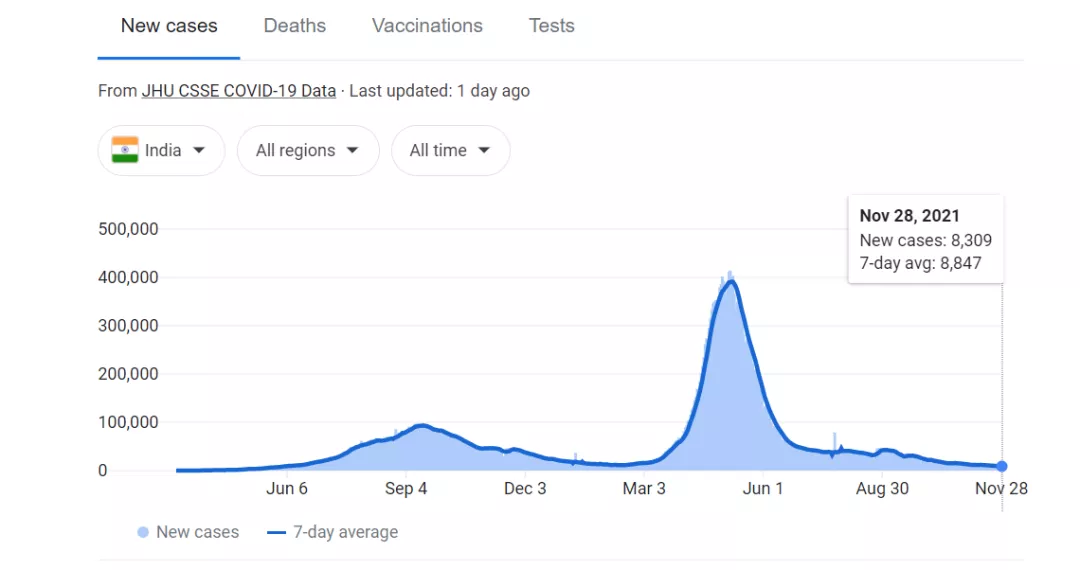Click the India flag icon
Image resolution: width=1080 pixels, height=570 pixels.
pyautogui.click(x=125, y=150)
